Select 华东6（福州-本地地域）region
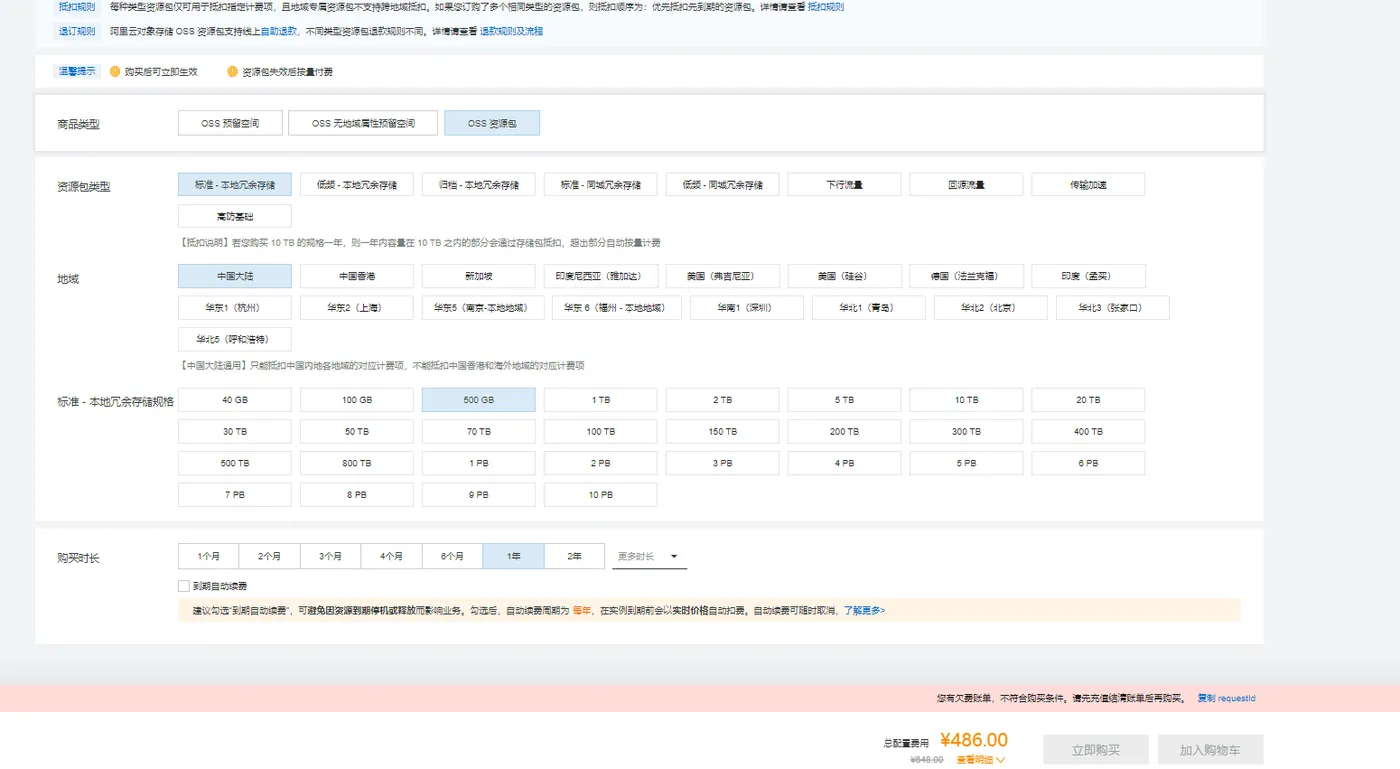The width and height of the screenshot is (1400, 769). [617, 308]
